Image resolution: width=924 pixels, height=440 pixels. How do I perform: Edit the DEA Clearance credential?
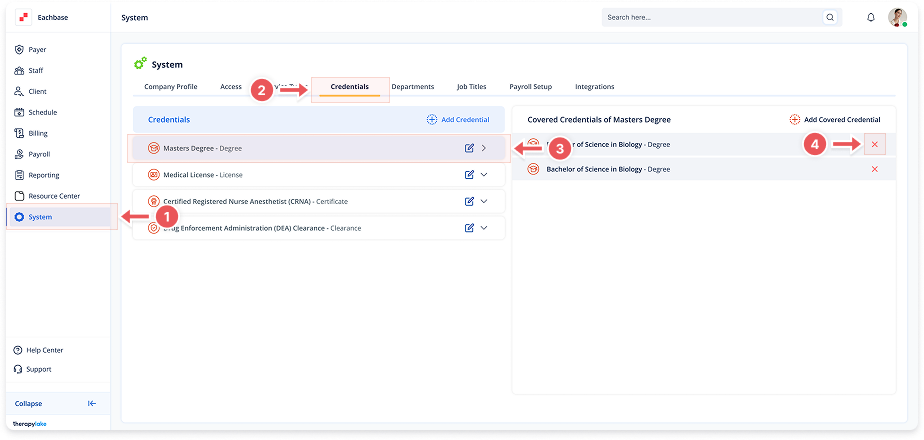click(469, 228)
